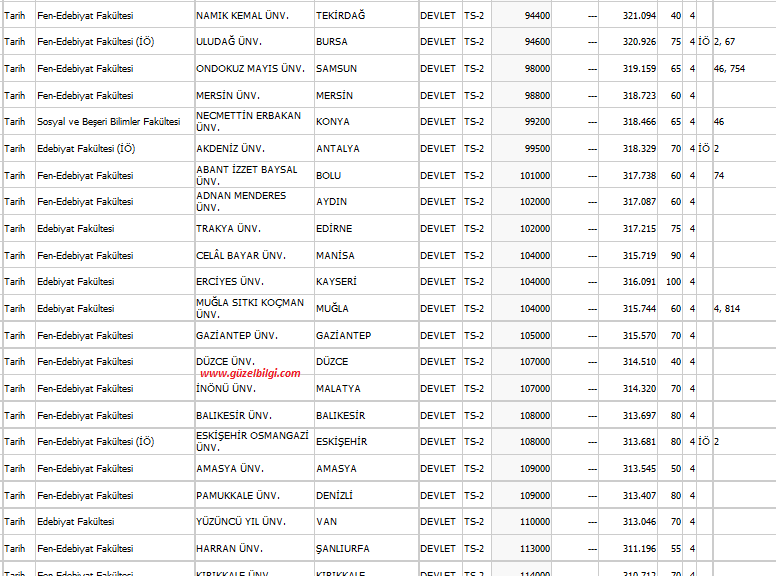Click the ranking value 105000

click(x=535, y=336)
